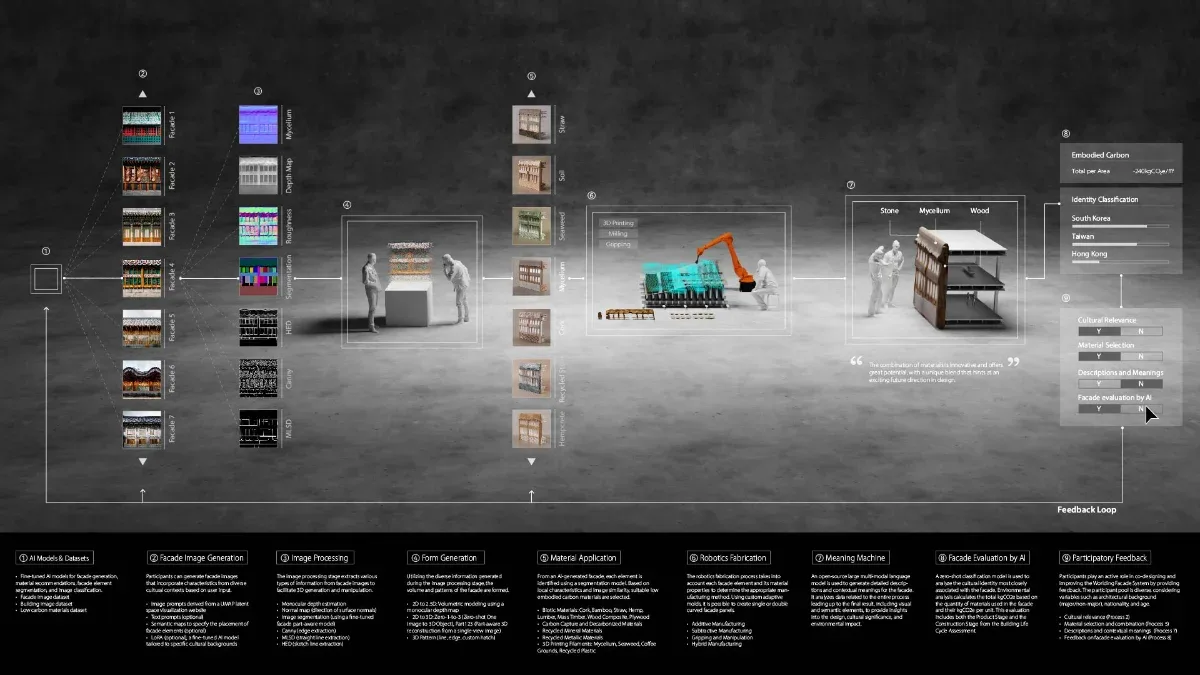Screen dimensions: 1200x675
Task: Open the Canny edge thumbnail
Action: [x=259, y=378]
